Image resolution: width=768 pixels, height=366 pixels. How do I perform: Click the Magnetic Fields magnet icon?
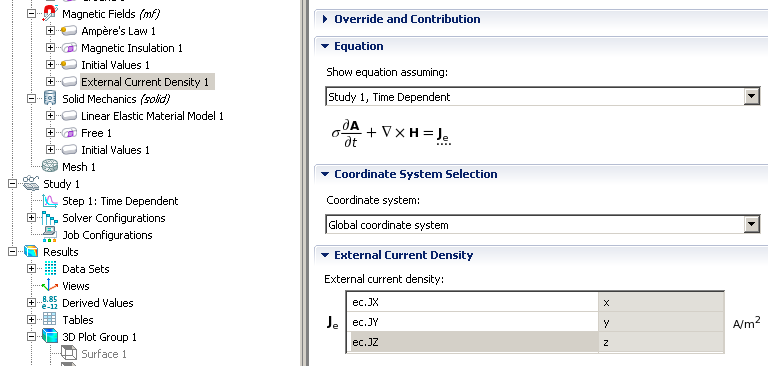(x=49, y=14)
